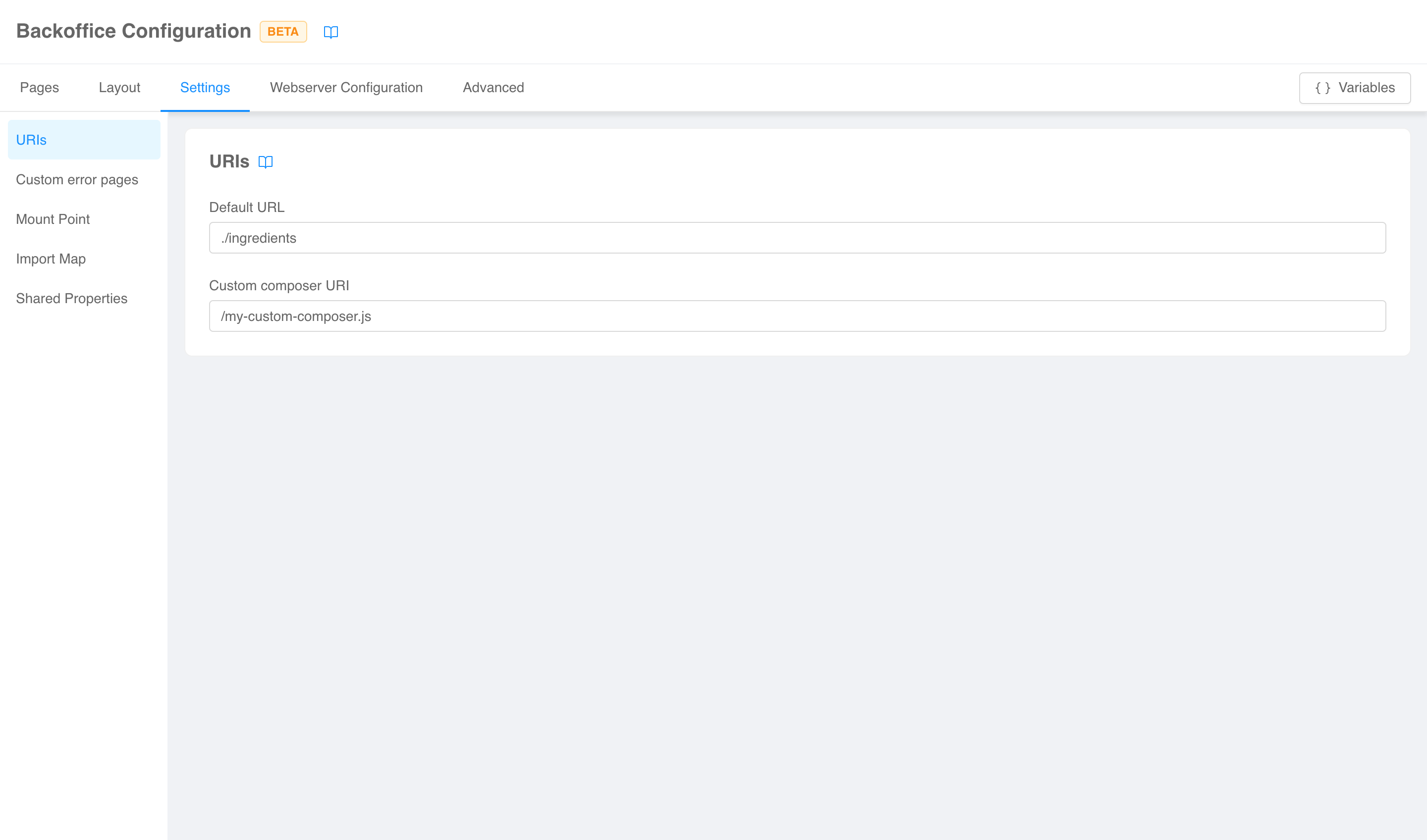Open the Advanced tab
1427x840 pixels.
(x=493, y=88)
